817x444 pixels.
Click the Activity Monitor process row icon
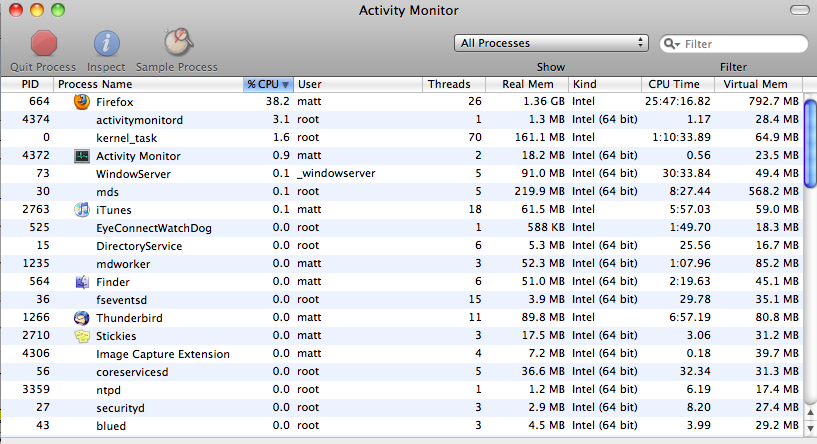point(82,156)
